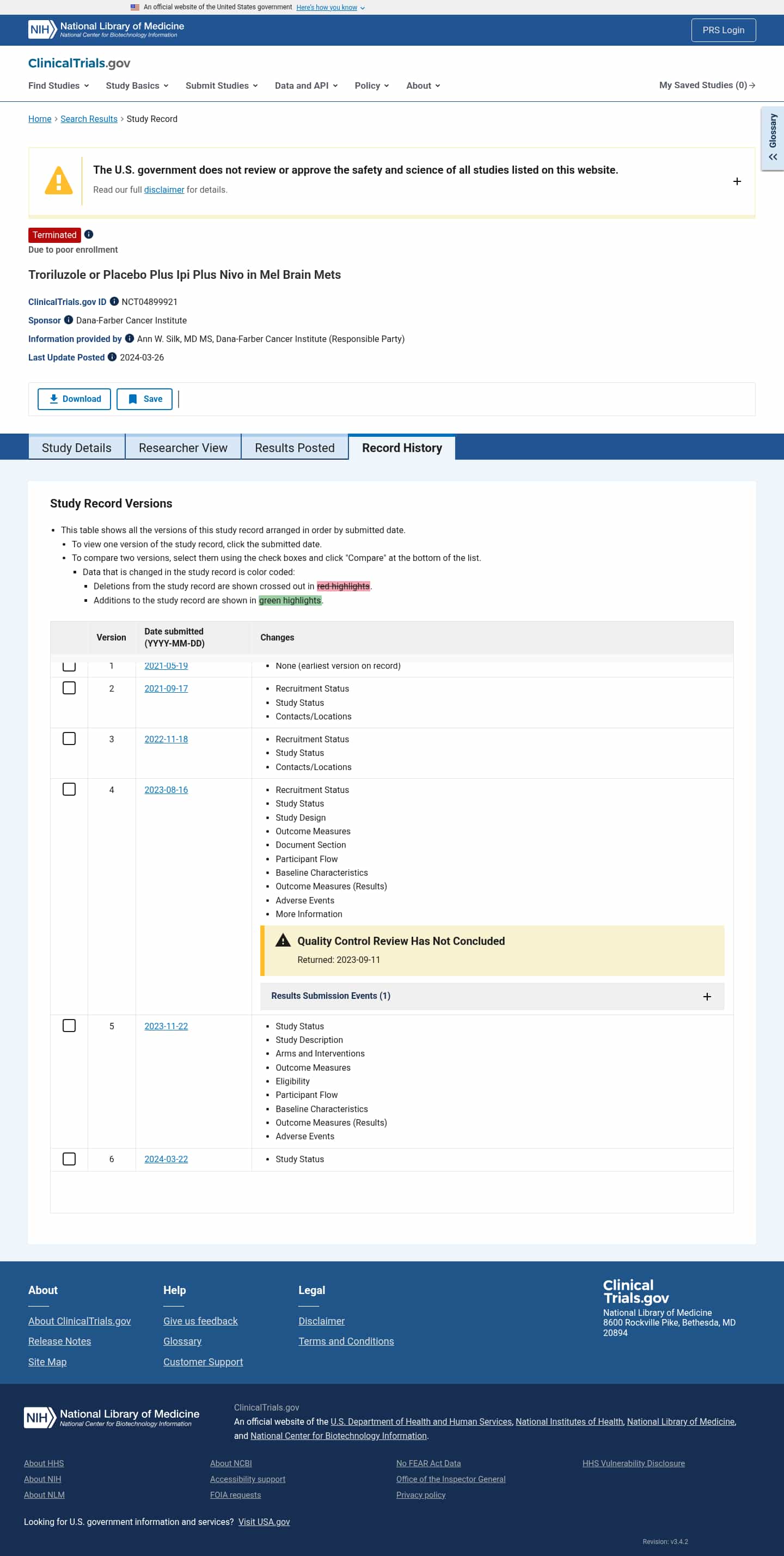Select the checkbox for version 4

[70, 790]
